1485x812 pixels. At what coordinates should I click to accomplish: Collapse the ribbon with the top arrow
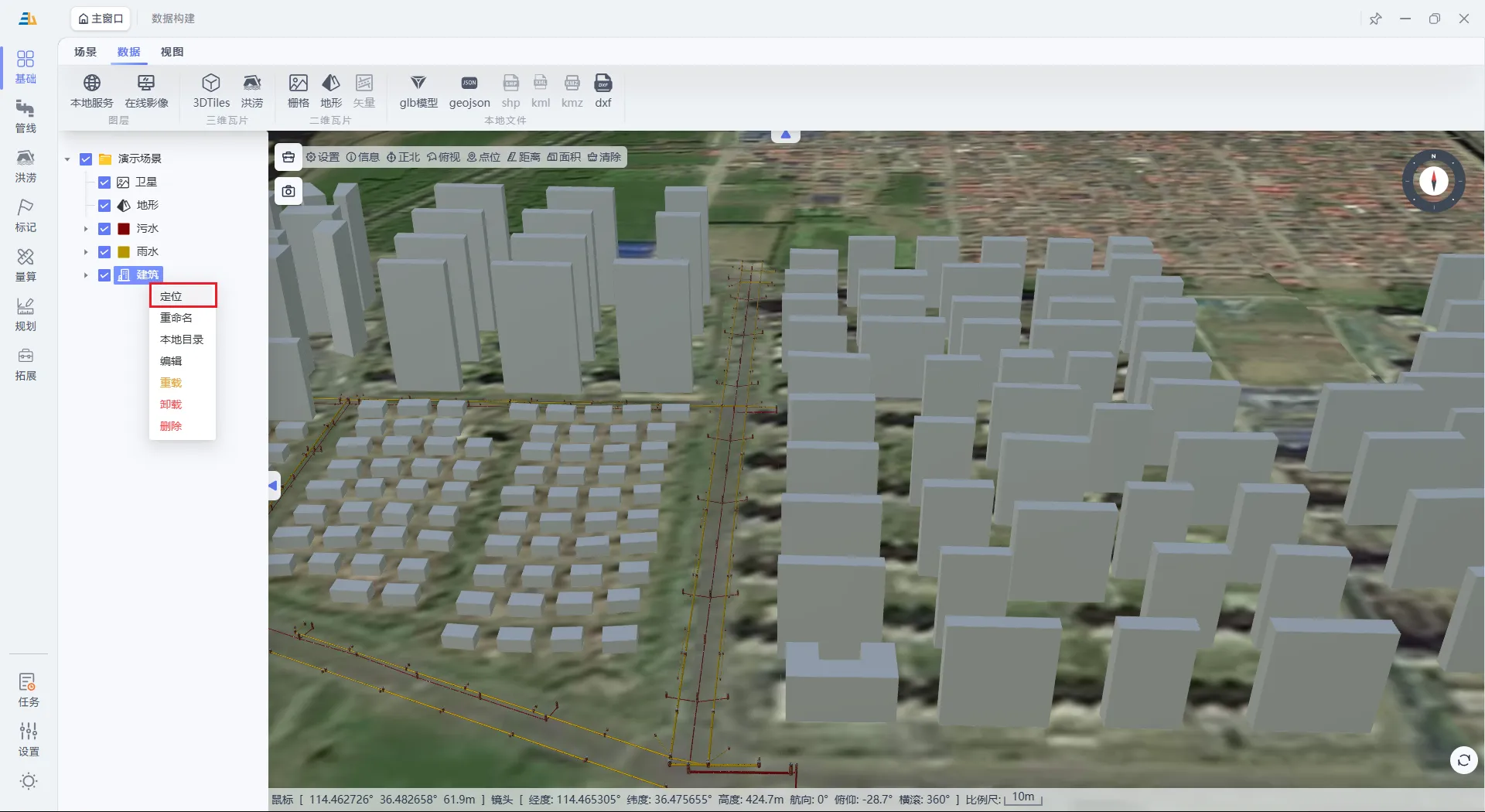(x=786, y=135)
